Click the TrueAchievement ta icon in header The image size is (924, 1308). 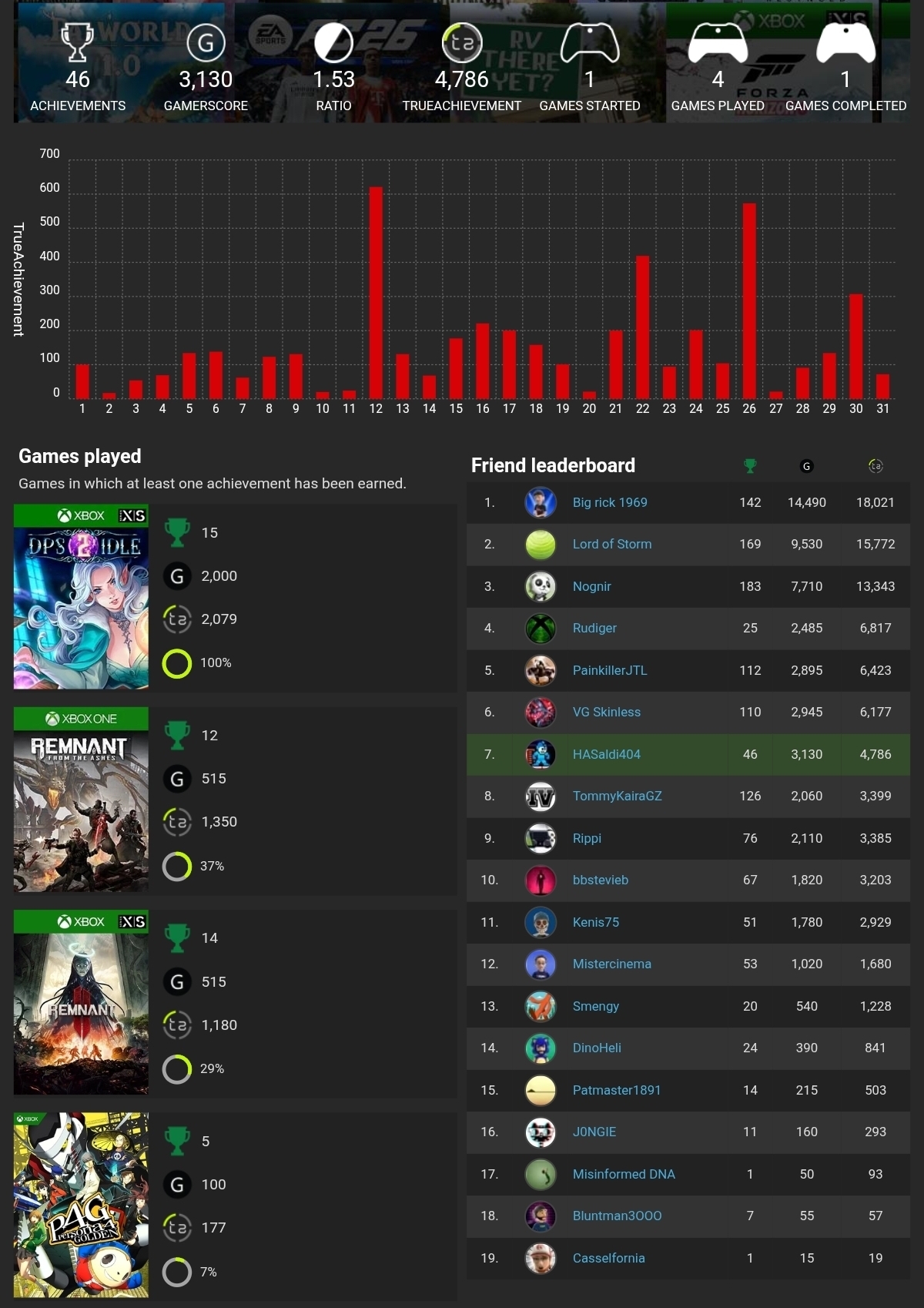coord(462,42)
